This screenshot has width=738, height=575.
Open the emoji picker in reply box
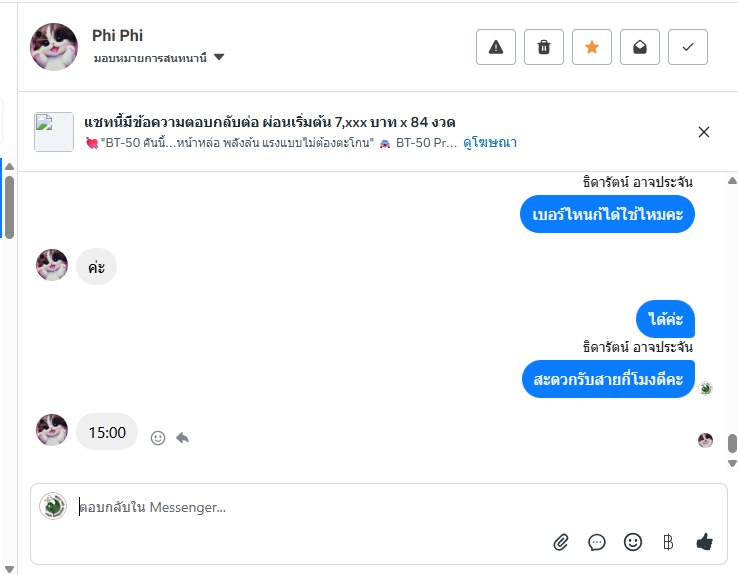(x=633, y=542)
